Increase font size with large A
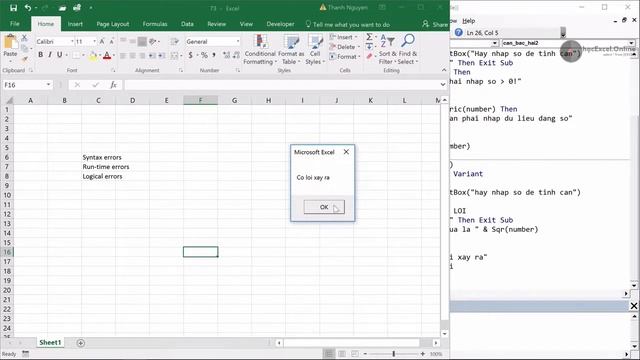640x360 pixels. click(x=102, y=41)
